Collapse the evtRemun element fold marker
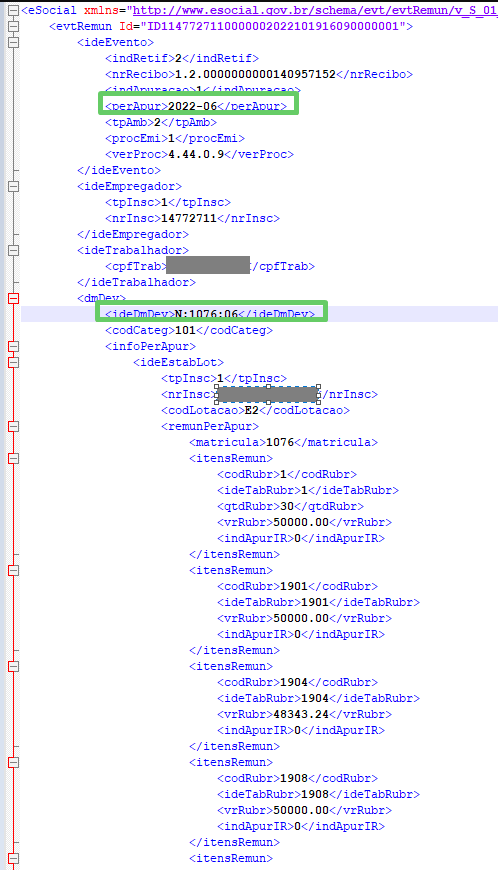Viewport: 498px width, 870px height. (x=13, y=26)
